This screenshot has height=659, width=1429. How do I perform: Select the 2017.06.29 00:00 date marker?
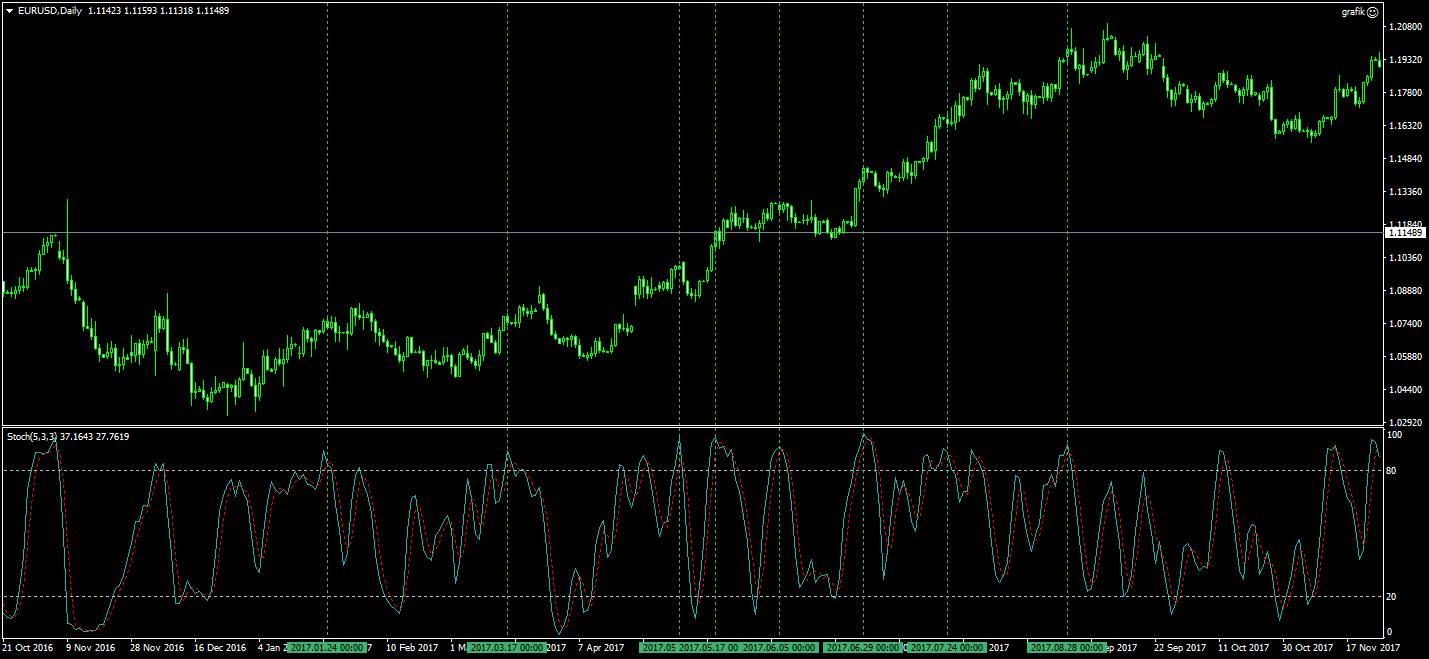click(x=863, y=648)
